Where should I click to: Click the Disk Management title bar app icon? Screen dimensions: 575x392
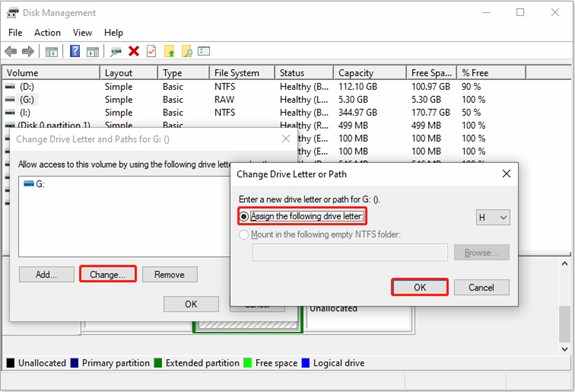click(x=12, y=13)
